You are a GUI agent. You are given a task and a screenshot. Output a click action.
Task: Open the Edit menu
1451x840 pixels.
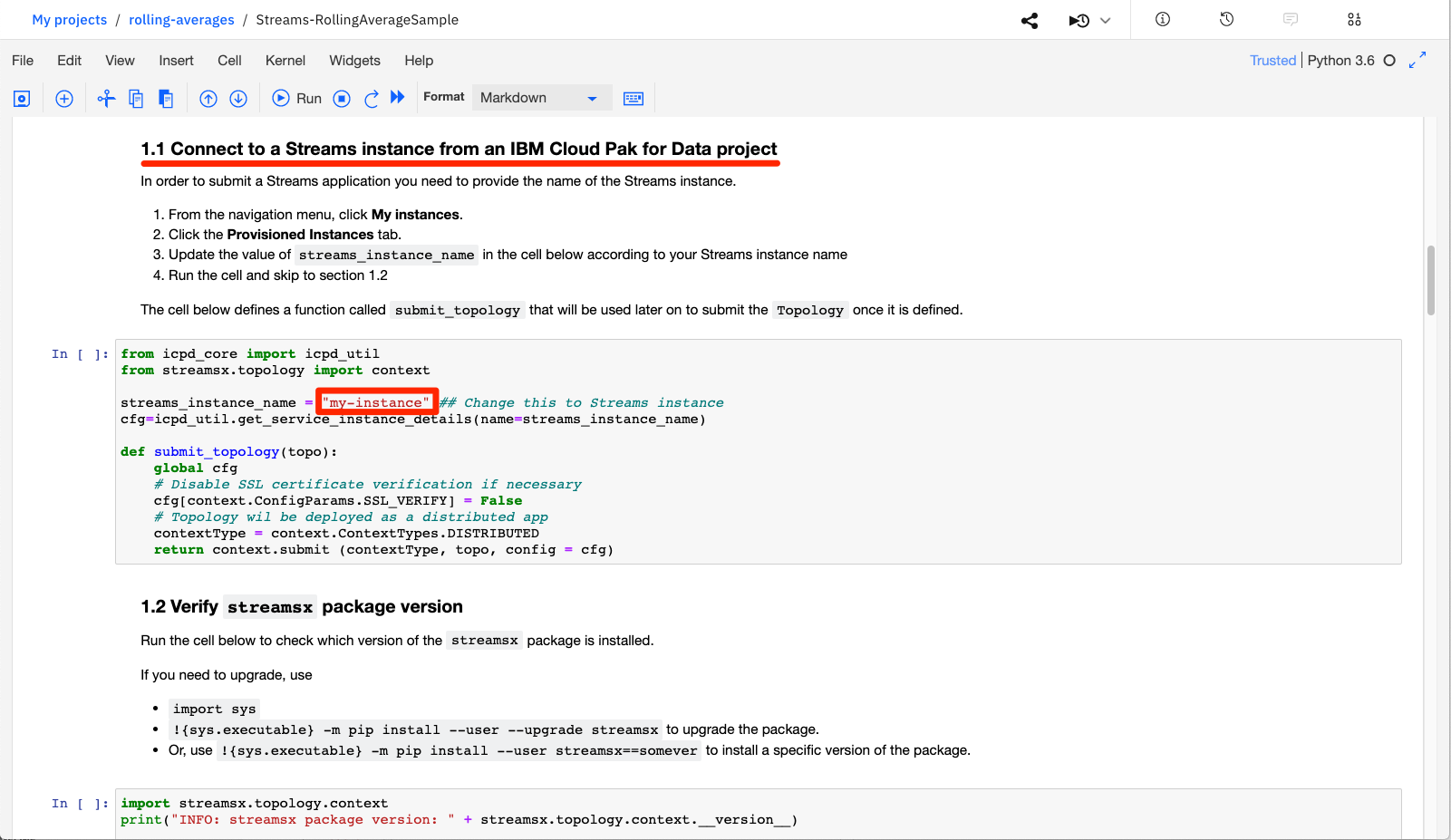click(x=69, y=61)
